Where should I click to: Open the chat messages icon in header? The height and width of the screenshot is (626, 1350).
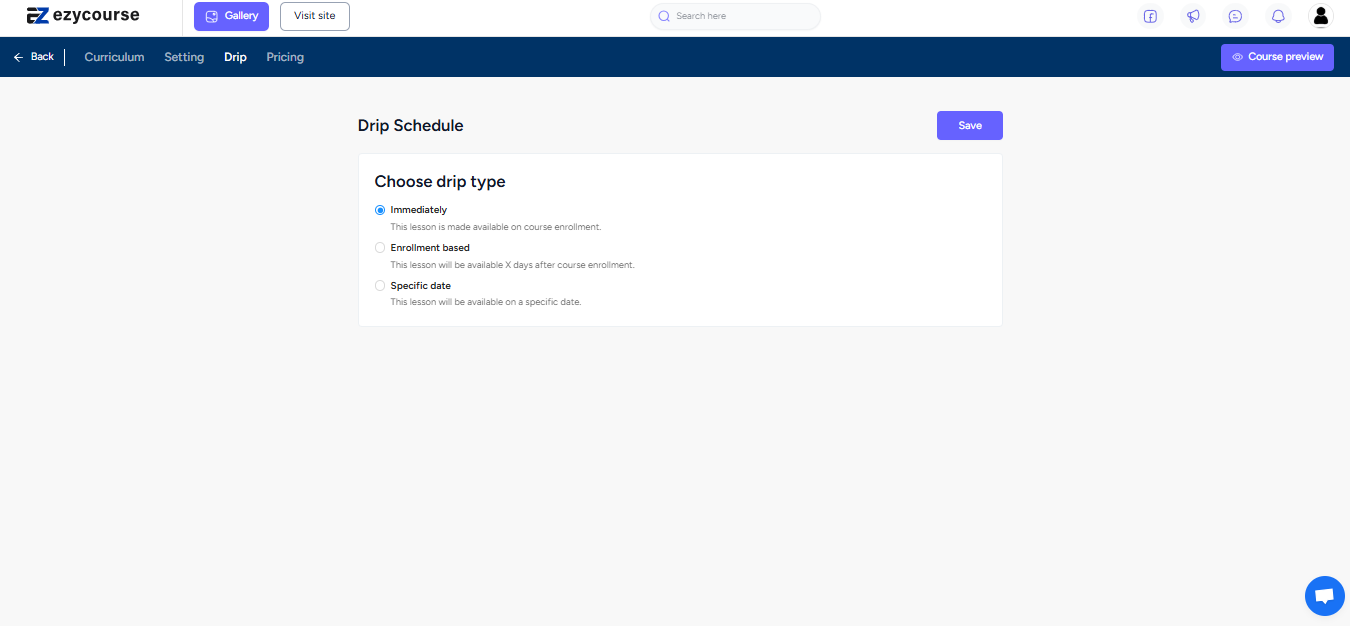1236,16
